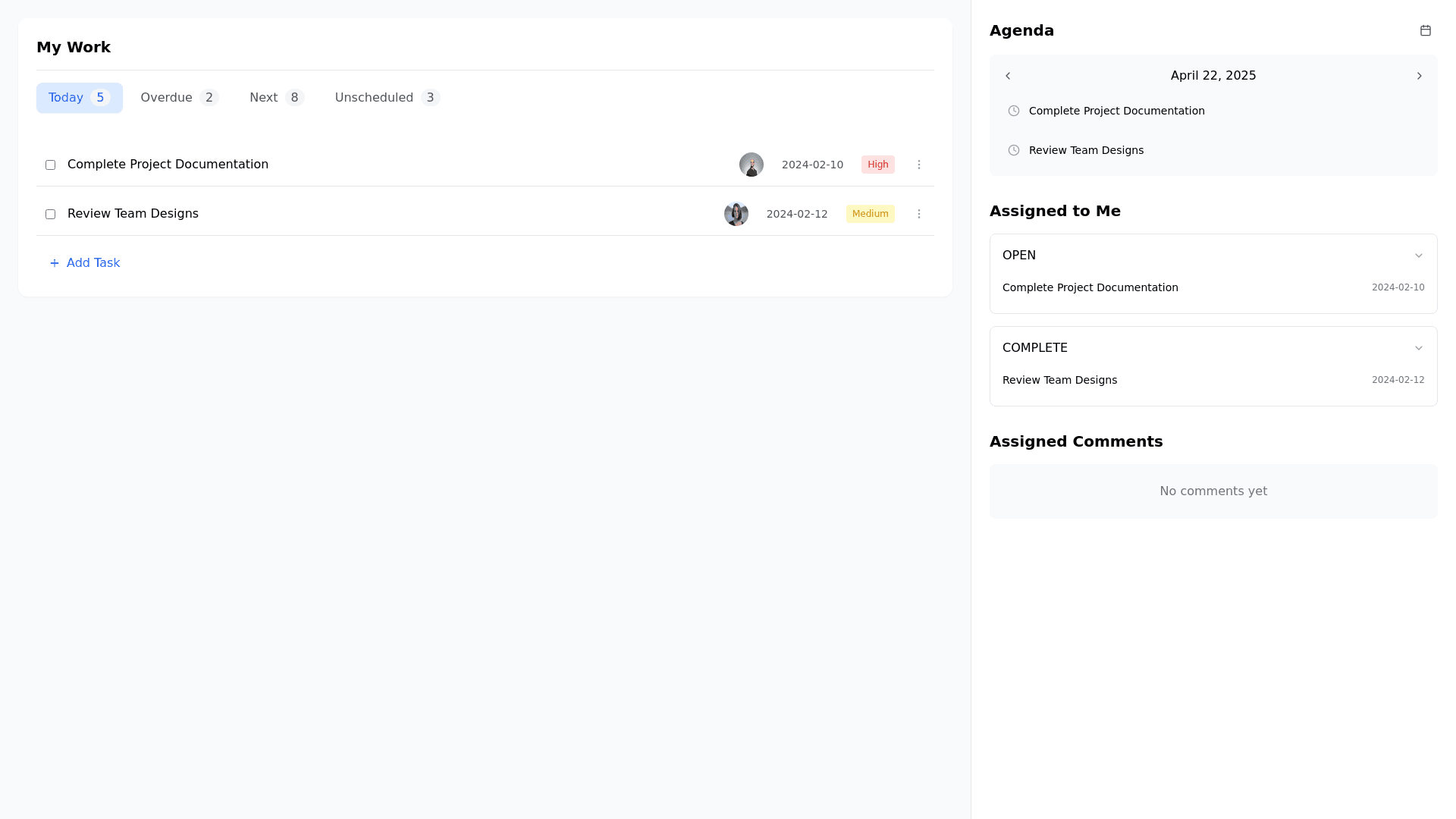The width and height of the screenshot is (1456, 819).
Task: Open the Agenda calendar icon
Action: point(1425,30)
